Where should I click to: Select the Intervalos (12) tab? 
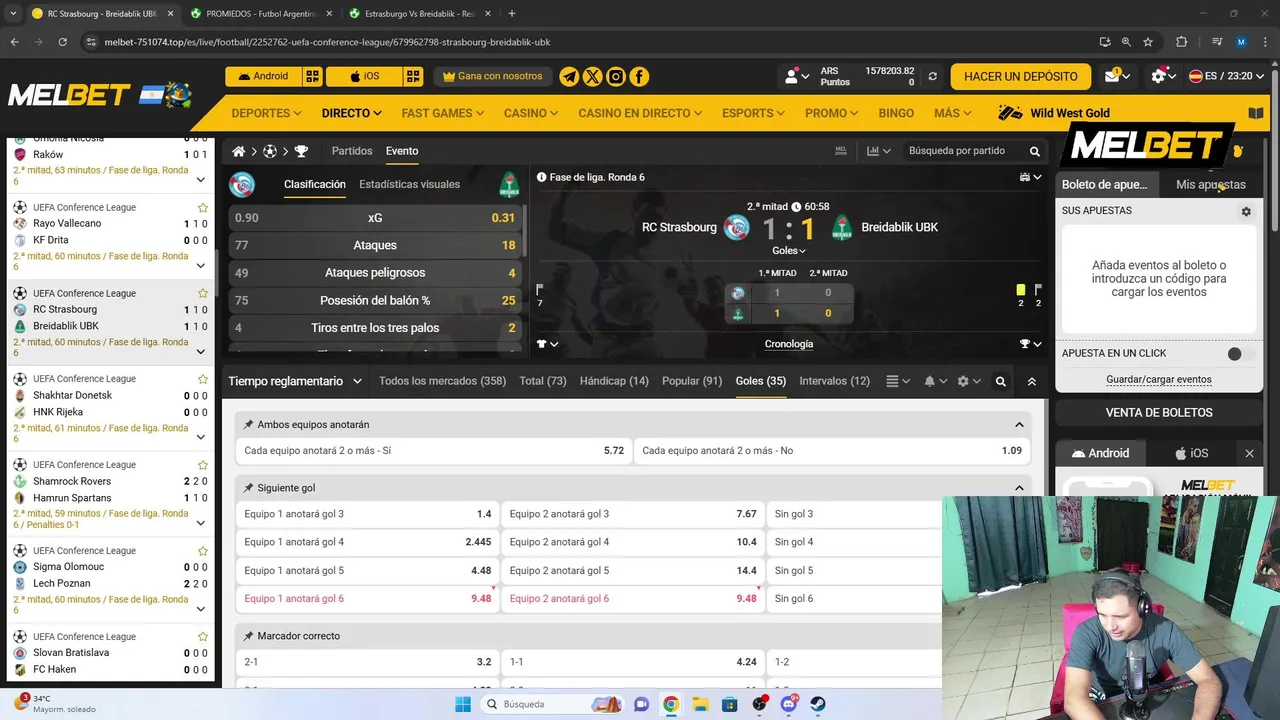tap(834, 381)
